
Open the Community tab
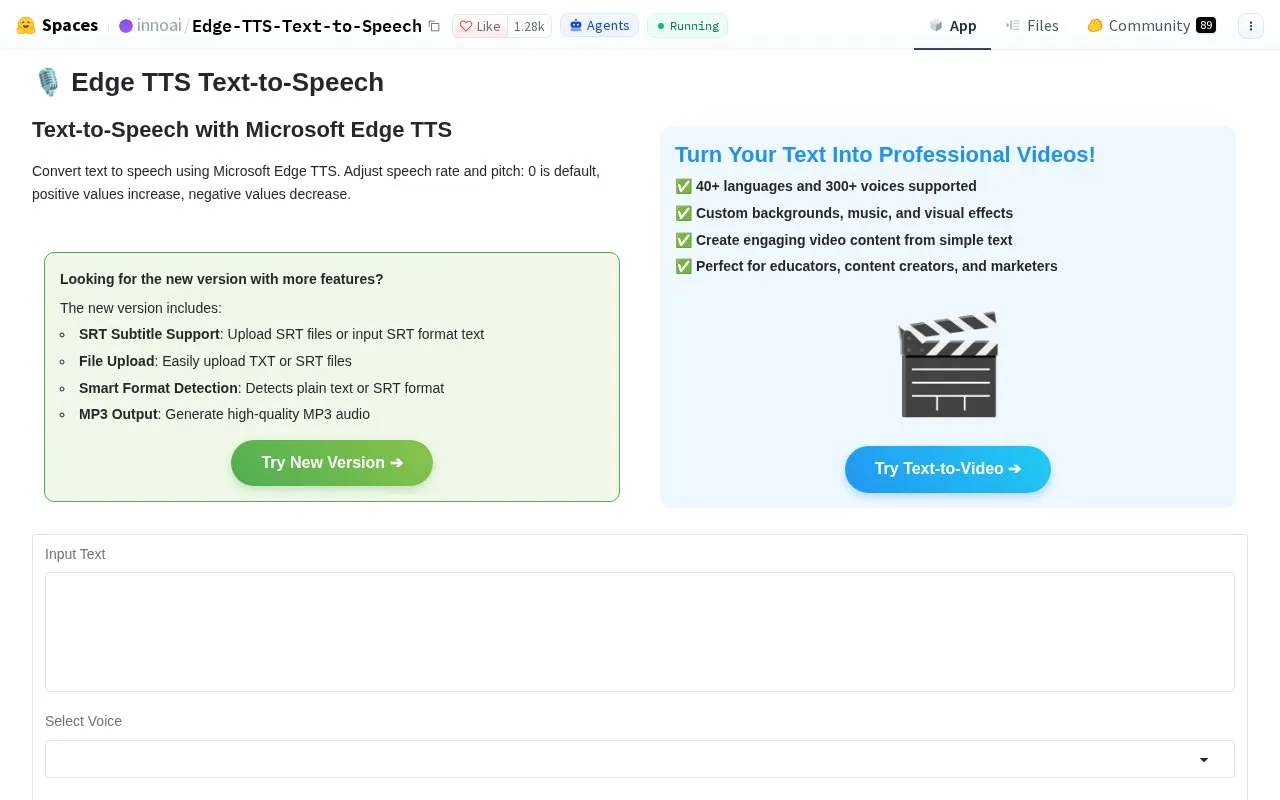click(x=1150, y=26)
